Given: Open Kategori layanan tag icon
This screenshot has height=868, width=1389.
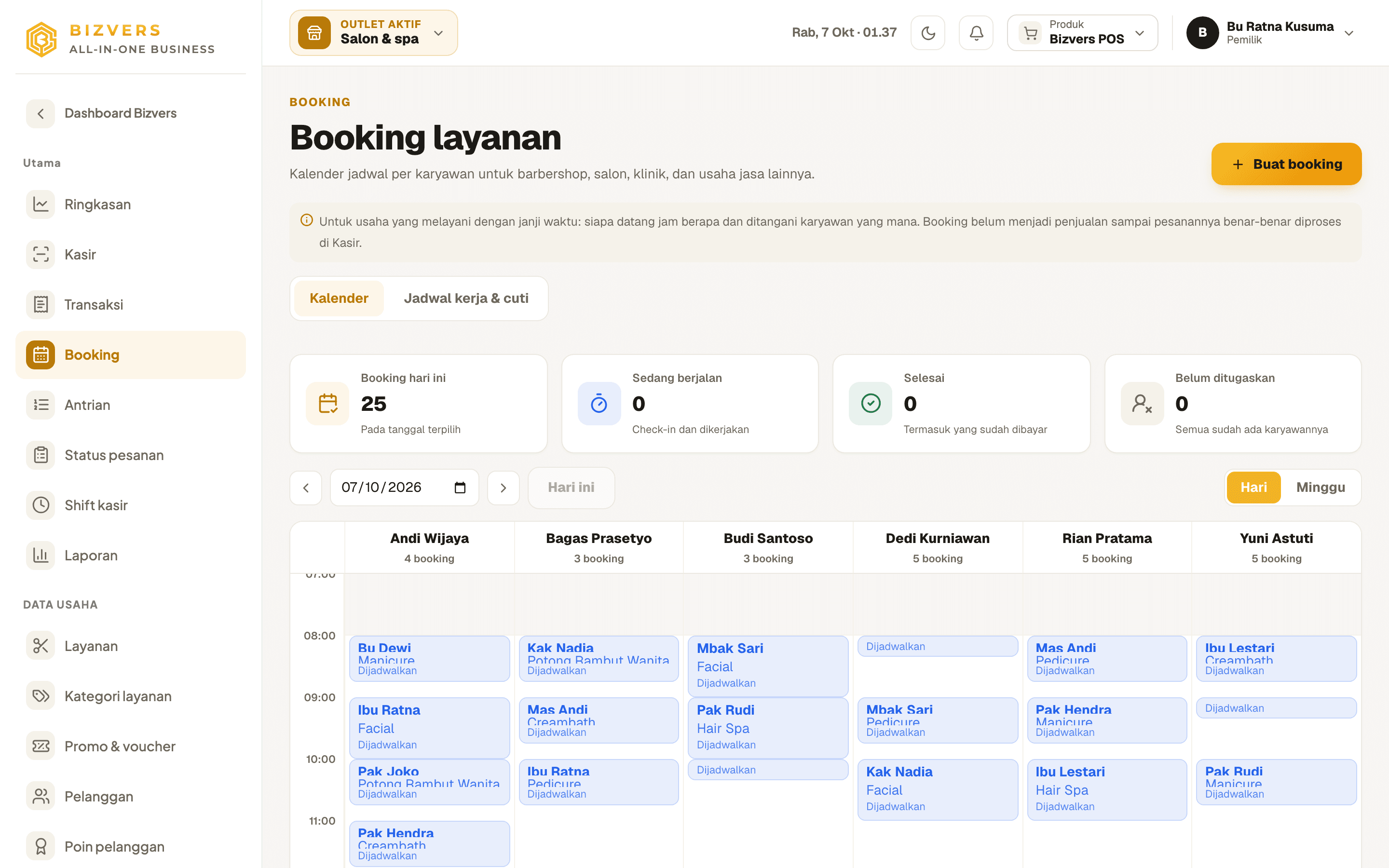Looking at the screenshot, I should tap(41, 696).
